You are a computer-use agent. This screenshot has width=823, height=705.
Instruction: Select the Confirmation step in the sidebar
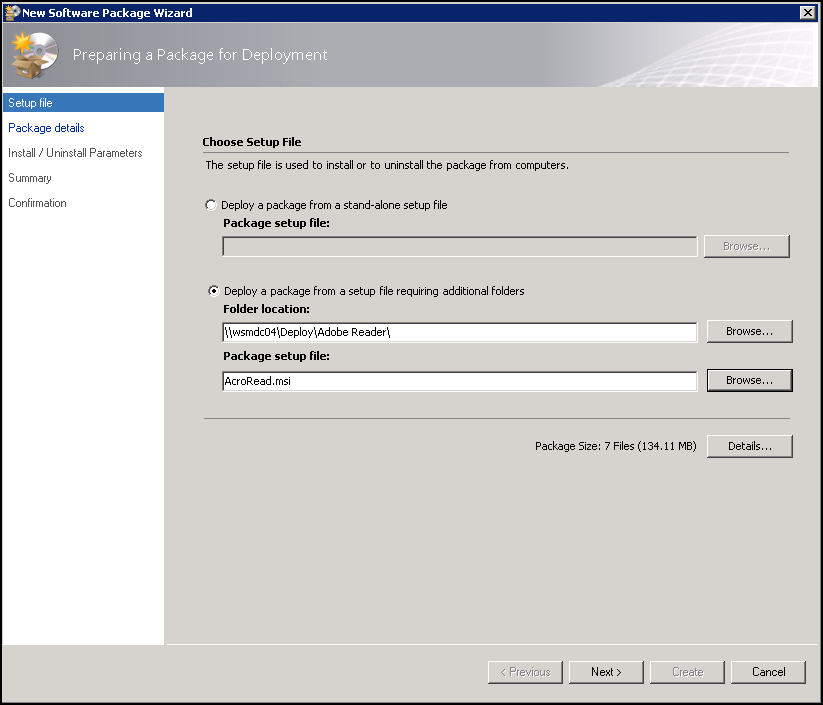click(x=37, y=202)
